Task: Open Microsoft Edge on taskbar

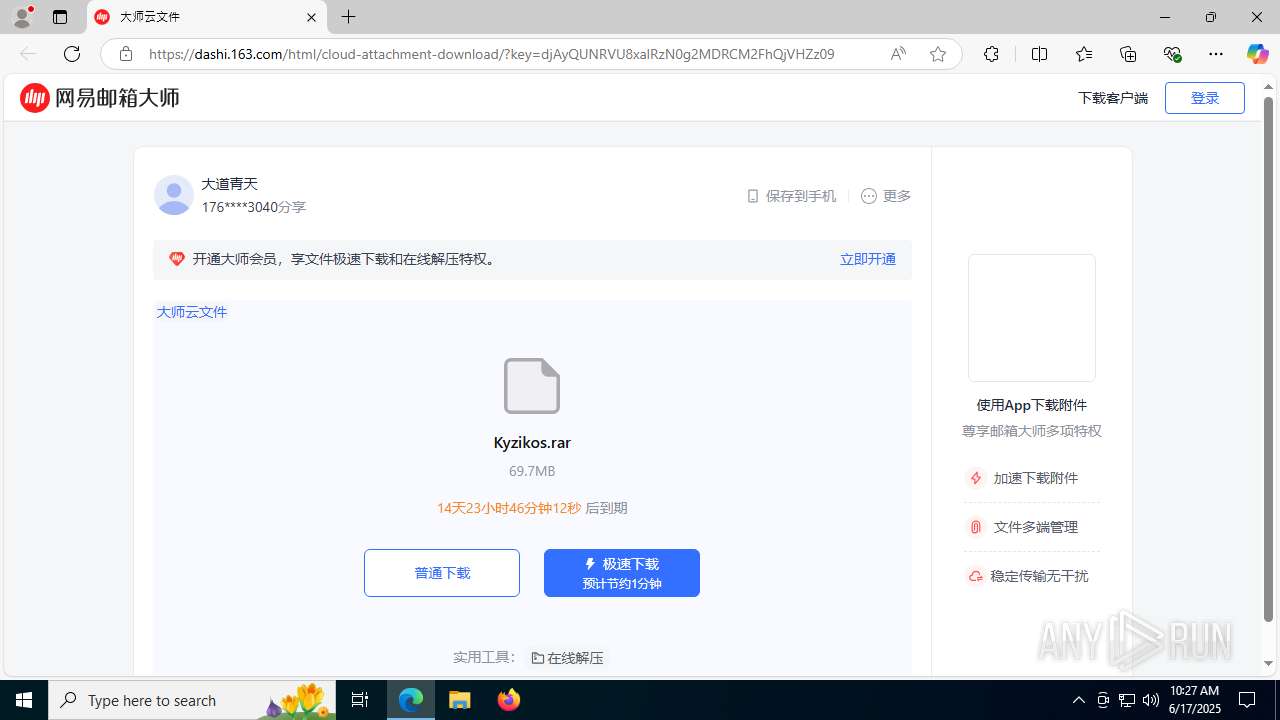Action: 411,700
